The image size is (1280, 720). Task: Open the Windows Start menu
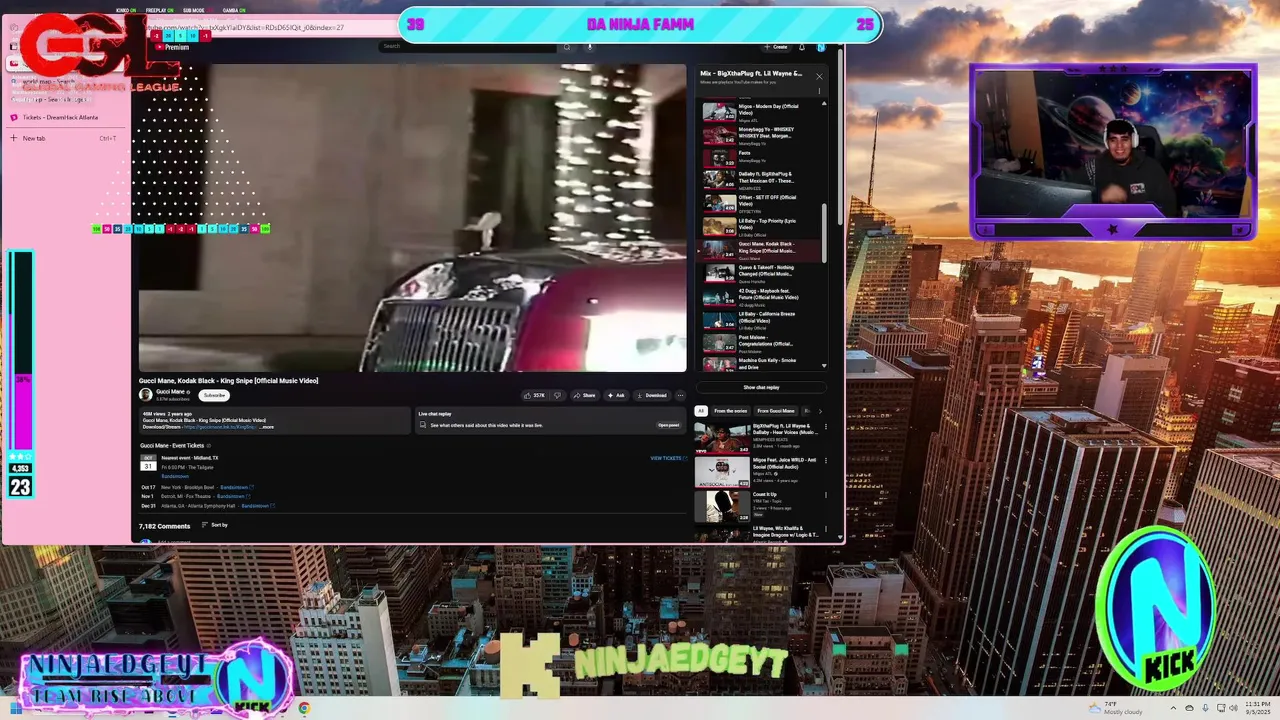pyautogui.click(x=15, y=708)
